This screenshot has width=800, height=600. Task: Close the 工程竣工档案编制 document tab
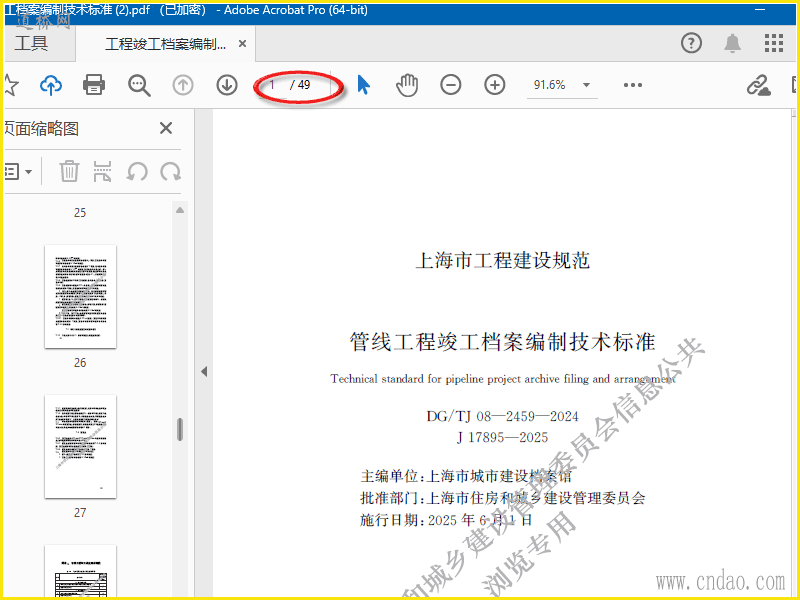[243, 44]
